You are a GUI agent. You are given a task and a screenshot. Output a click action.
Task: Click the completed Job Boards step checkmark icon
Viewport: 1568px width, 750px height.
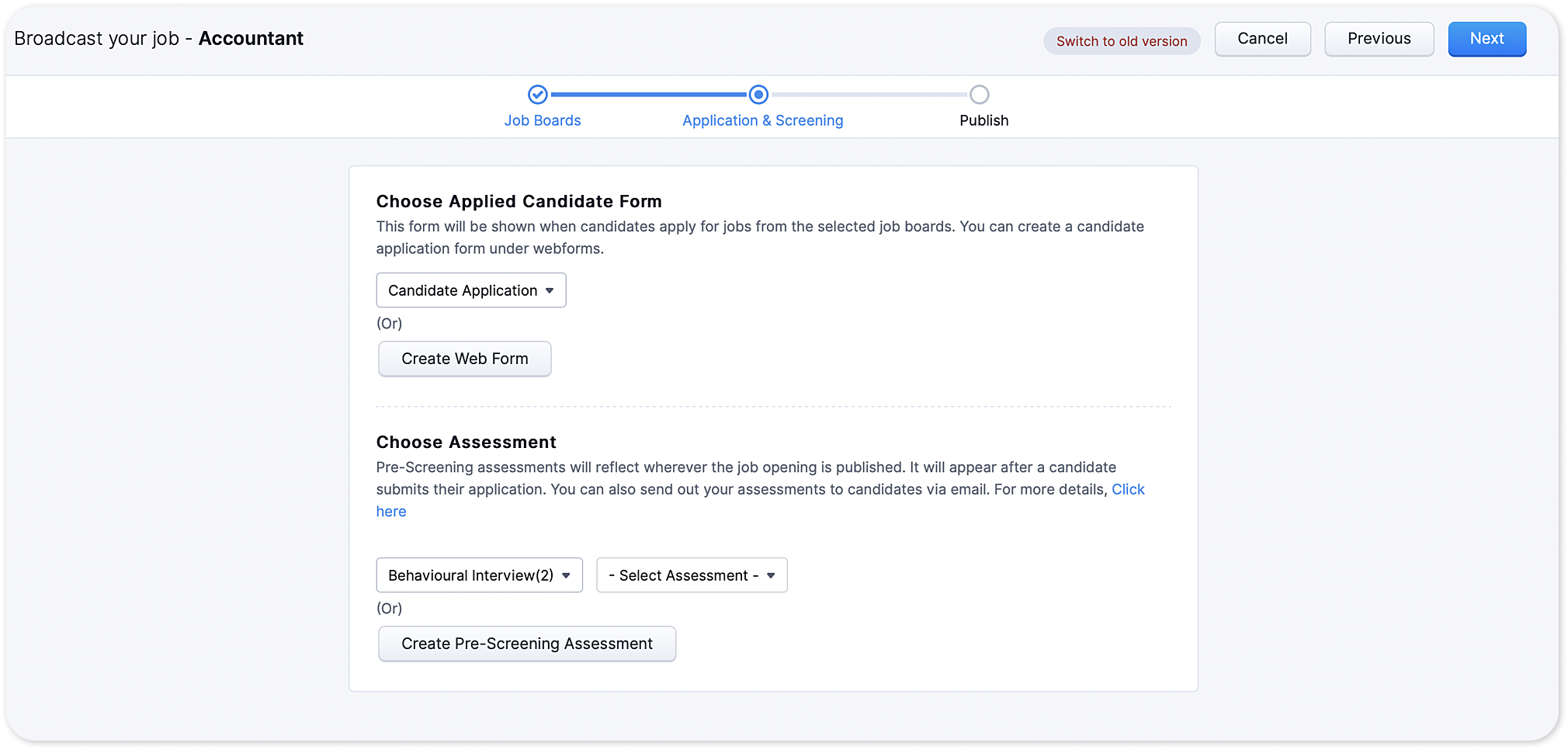(537, 95)
